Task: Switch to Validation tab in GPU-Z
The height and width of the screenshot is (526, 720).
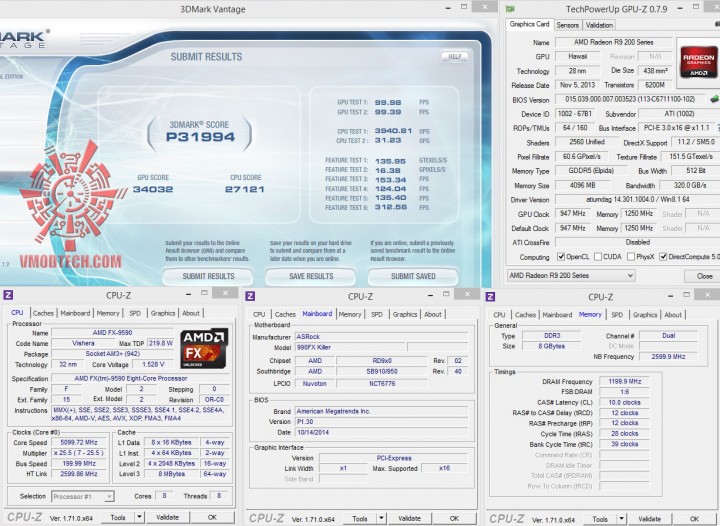Action: [599, 25]
